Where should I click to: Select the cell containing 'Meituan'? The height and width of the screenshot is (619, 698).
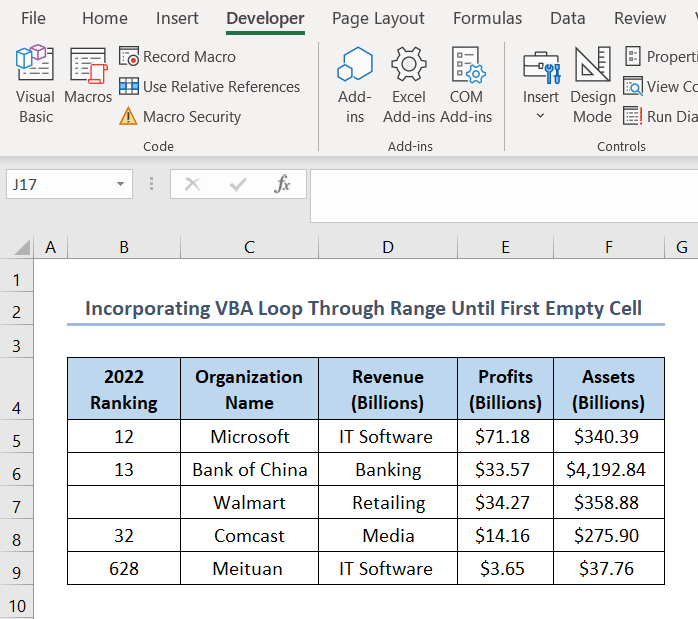click(249, 568)
